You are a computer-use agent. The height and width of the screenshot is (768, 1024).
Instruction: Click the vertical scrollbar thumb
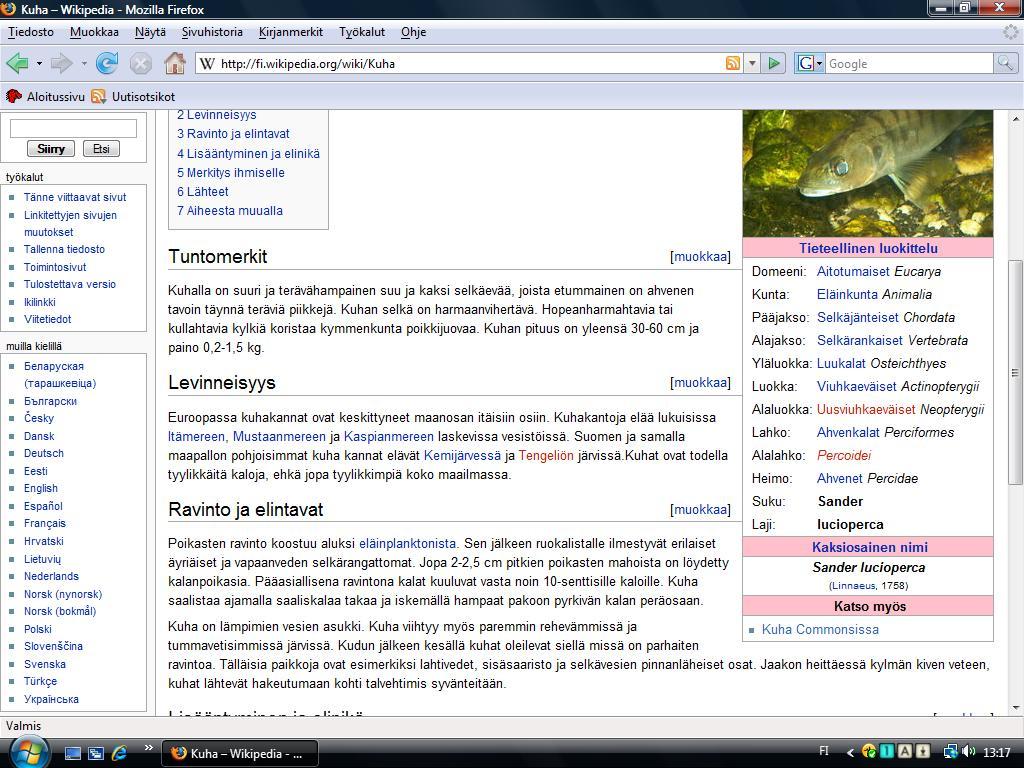[x=1016, y=372]
